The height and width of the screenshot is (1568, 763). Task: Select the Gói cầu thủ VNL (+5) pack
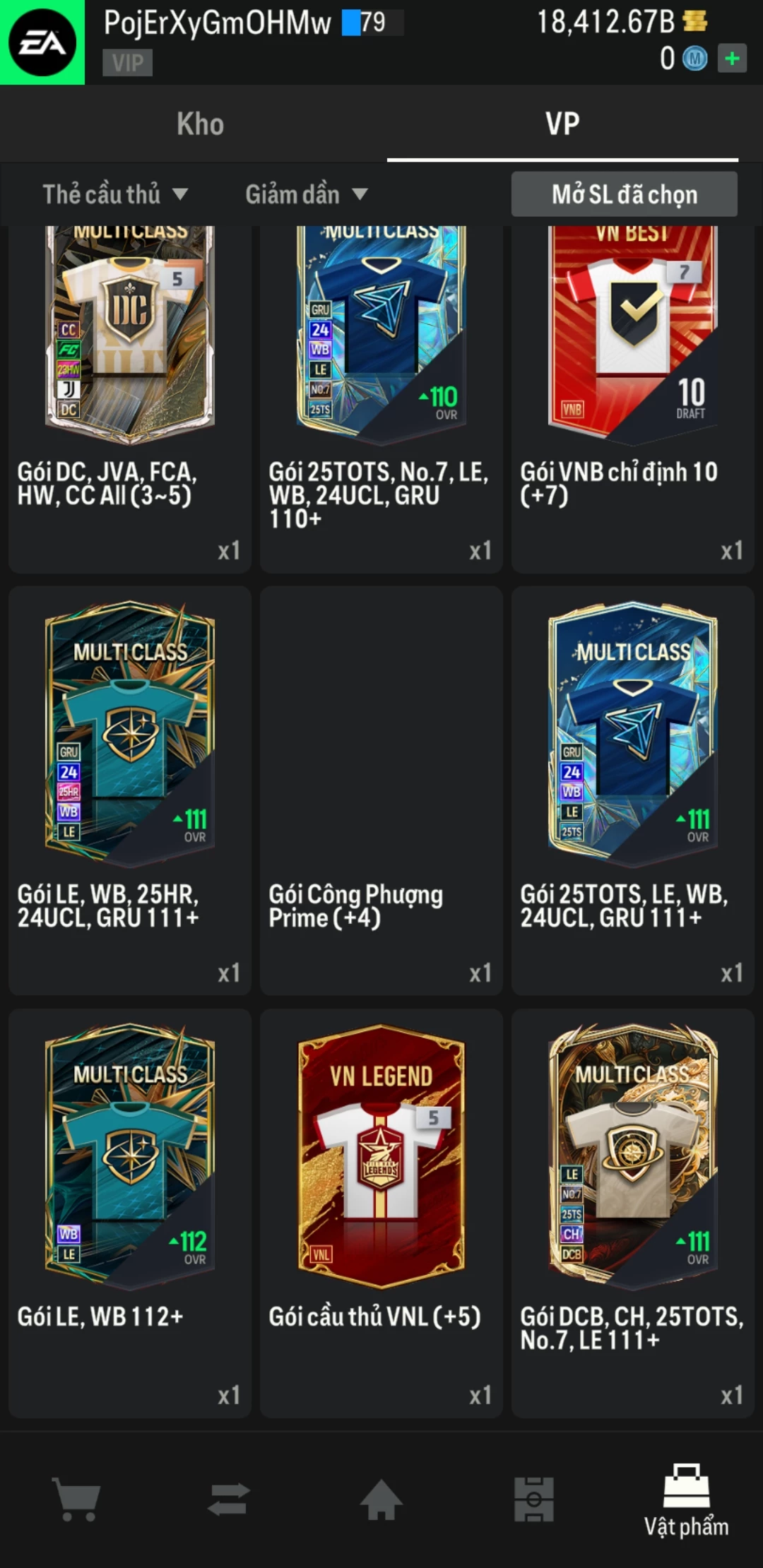tap(381, 1213)
